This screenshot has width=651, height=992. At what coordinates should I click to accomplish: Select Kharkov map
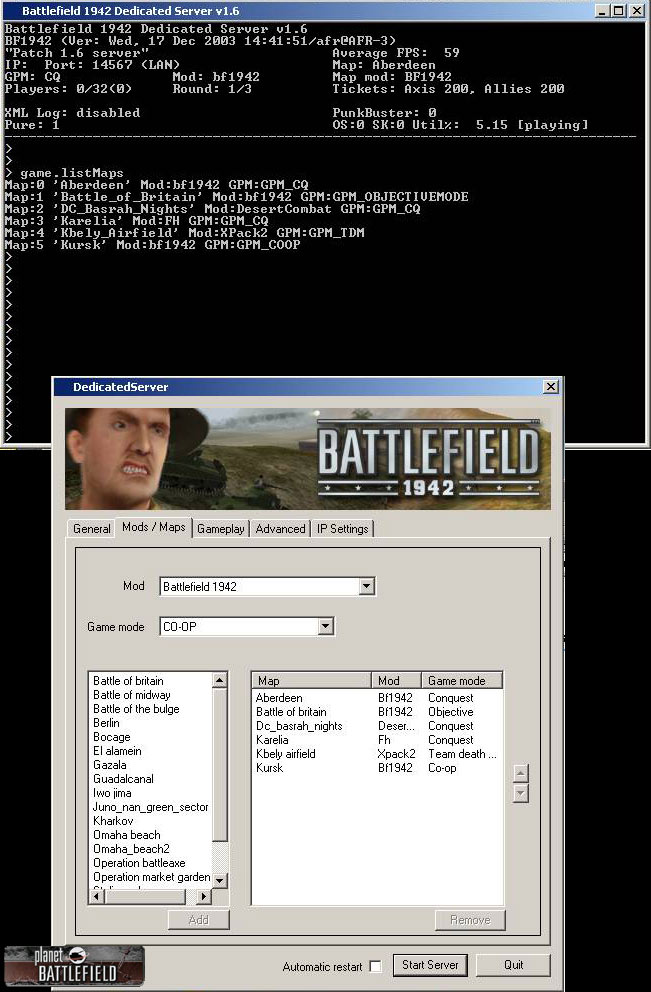pyautogui.click(x=113, y=821)
